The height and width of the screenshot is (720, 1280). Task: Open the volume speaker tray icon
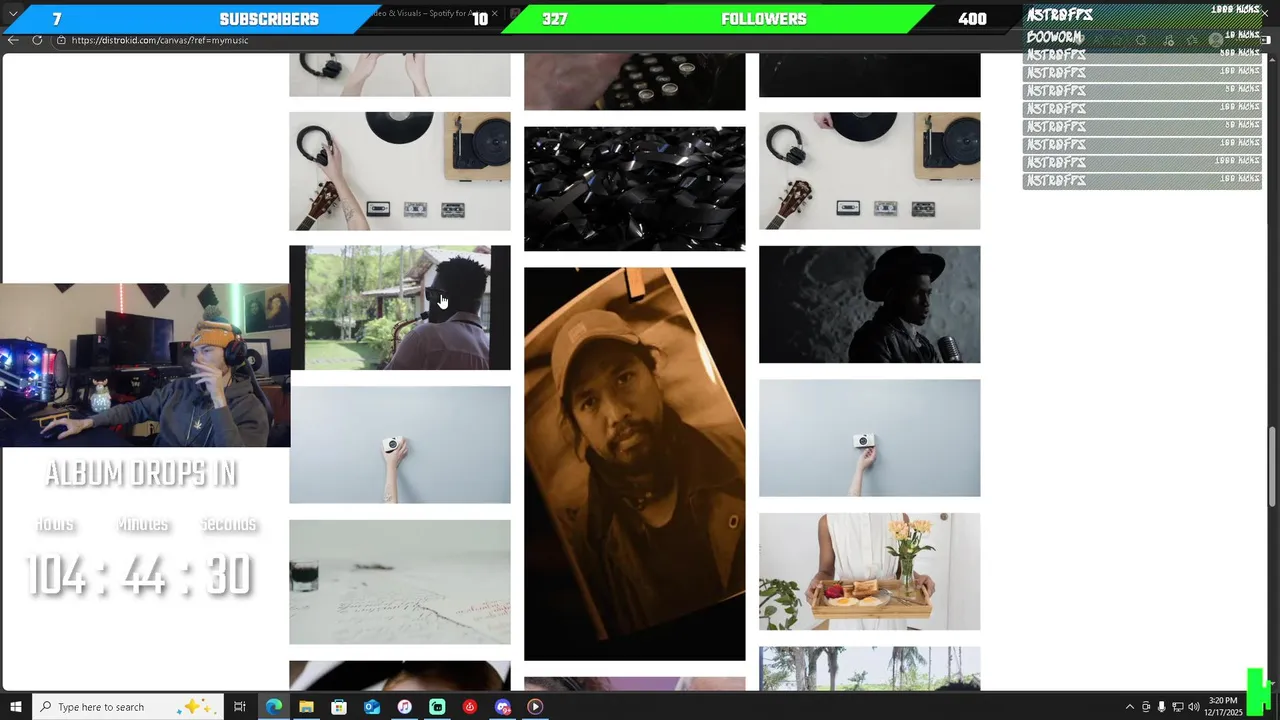pyautogui.click(x=1193, y=707)
